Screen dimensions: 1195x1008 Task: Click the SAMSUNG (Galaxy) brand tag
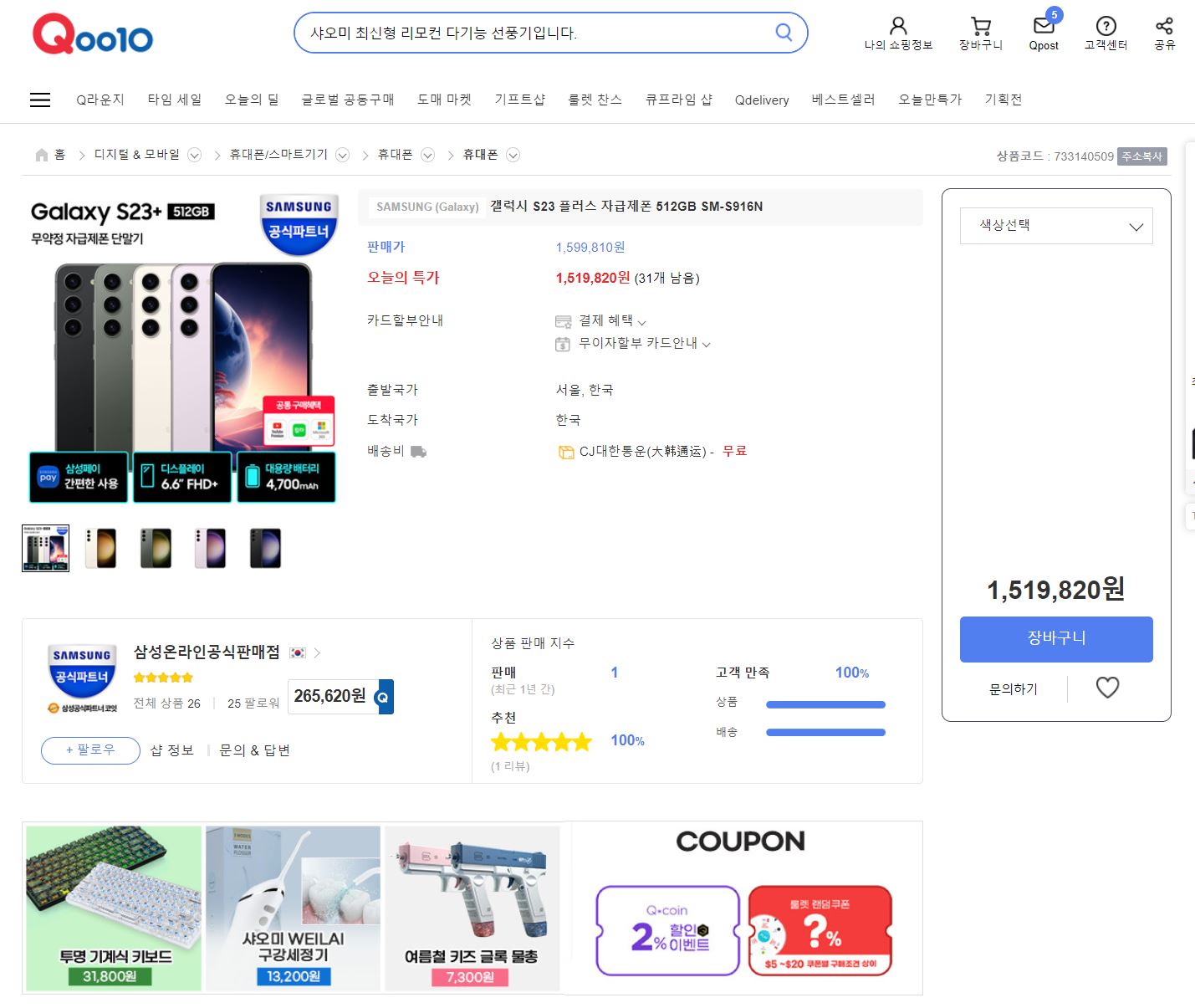427,207
